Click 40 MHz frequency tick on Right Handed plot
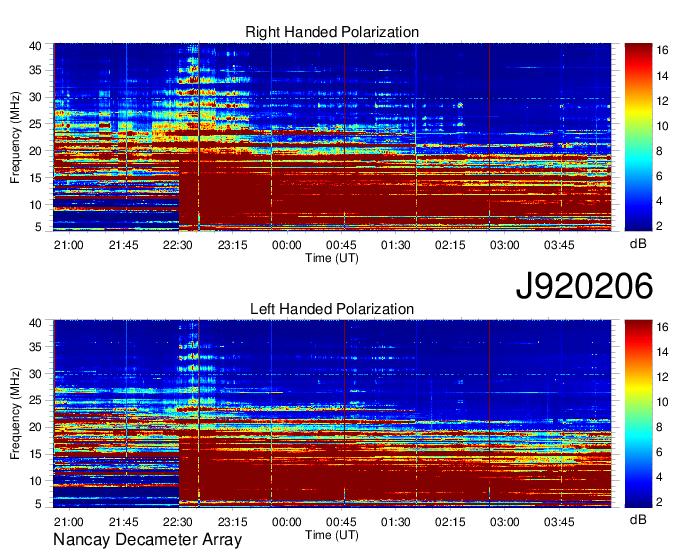680x552 pixels. [x=36, y=46]
